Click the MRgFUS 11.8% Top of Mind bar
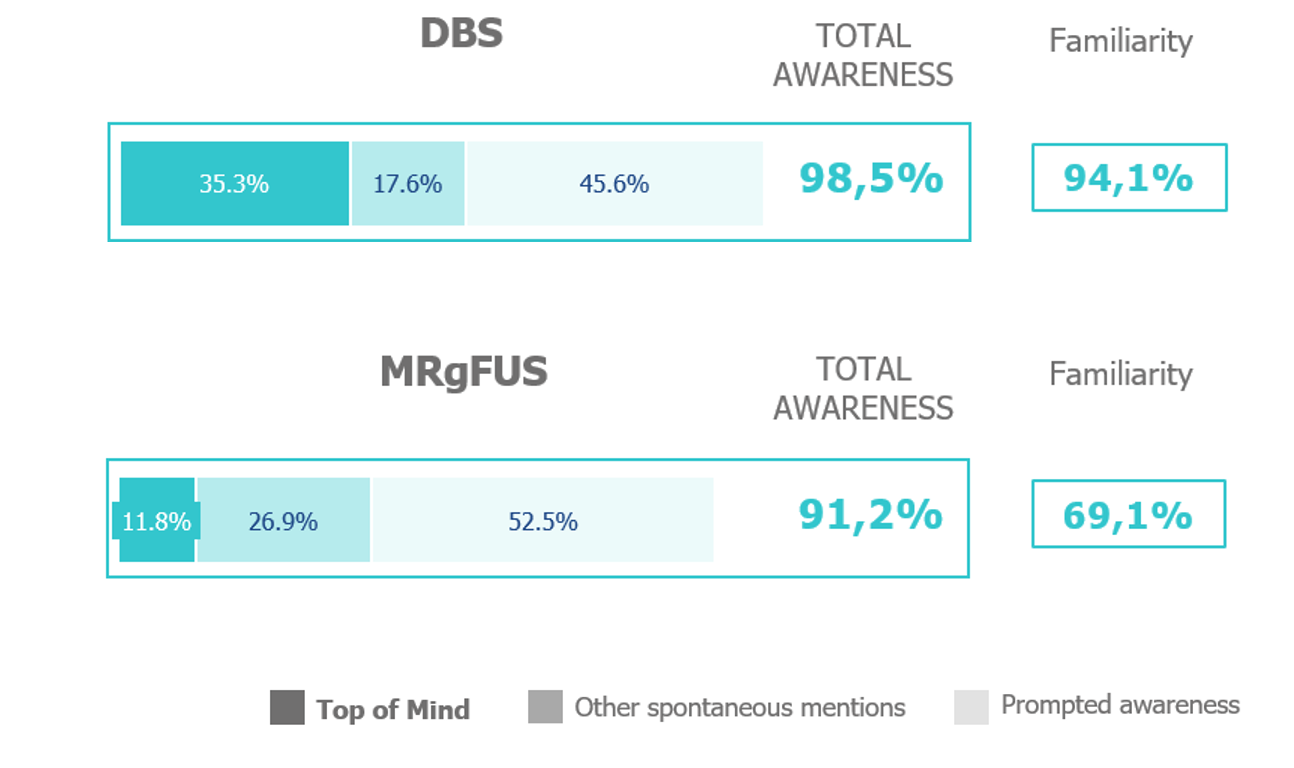The width and height of the screenshot is (1294, 768). pyautogui.click(x=157, y=521)
